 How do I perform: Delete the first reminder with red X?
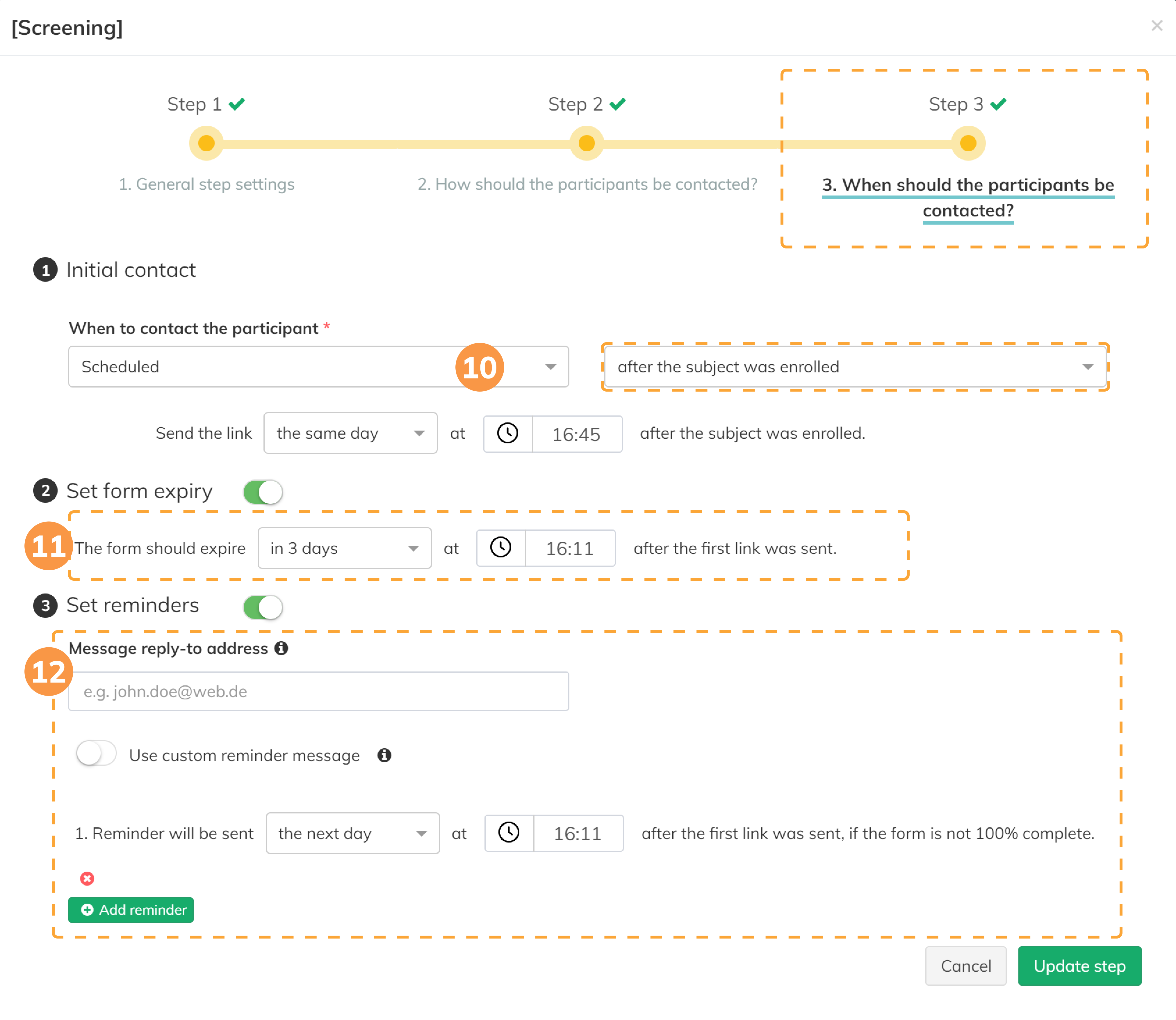87,878
